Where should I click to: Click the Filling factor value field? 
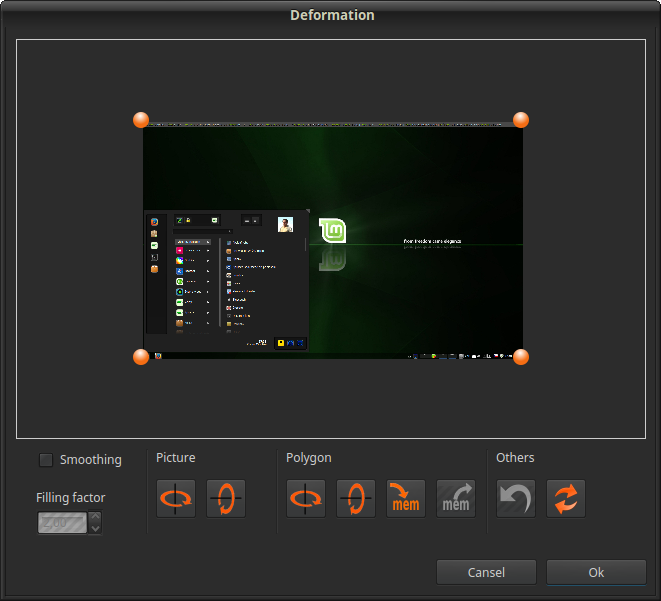pos(62,523)
